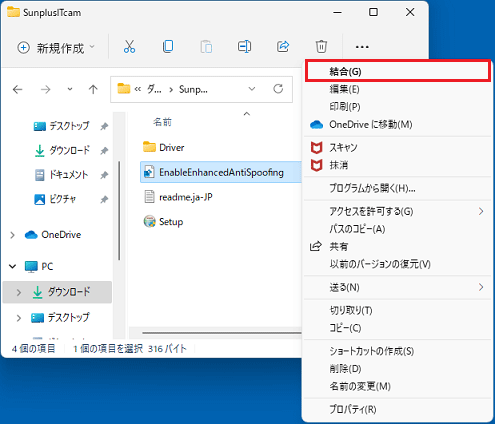Click the Copy icon in toolbar
Viewport: 495px width, 424px height.
click(168, 47)
